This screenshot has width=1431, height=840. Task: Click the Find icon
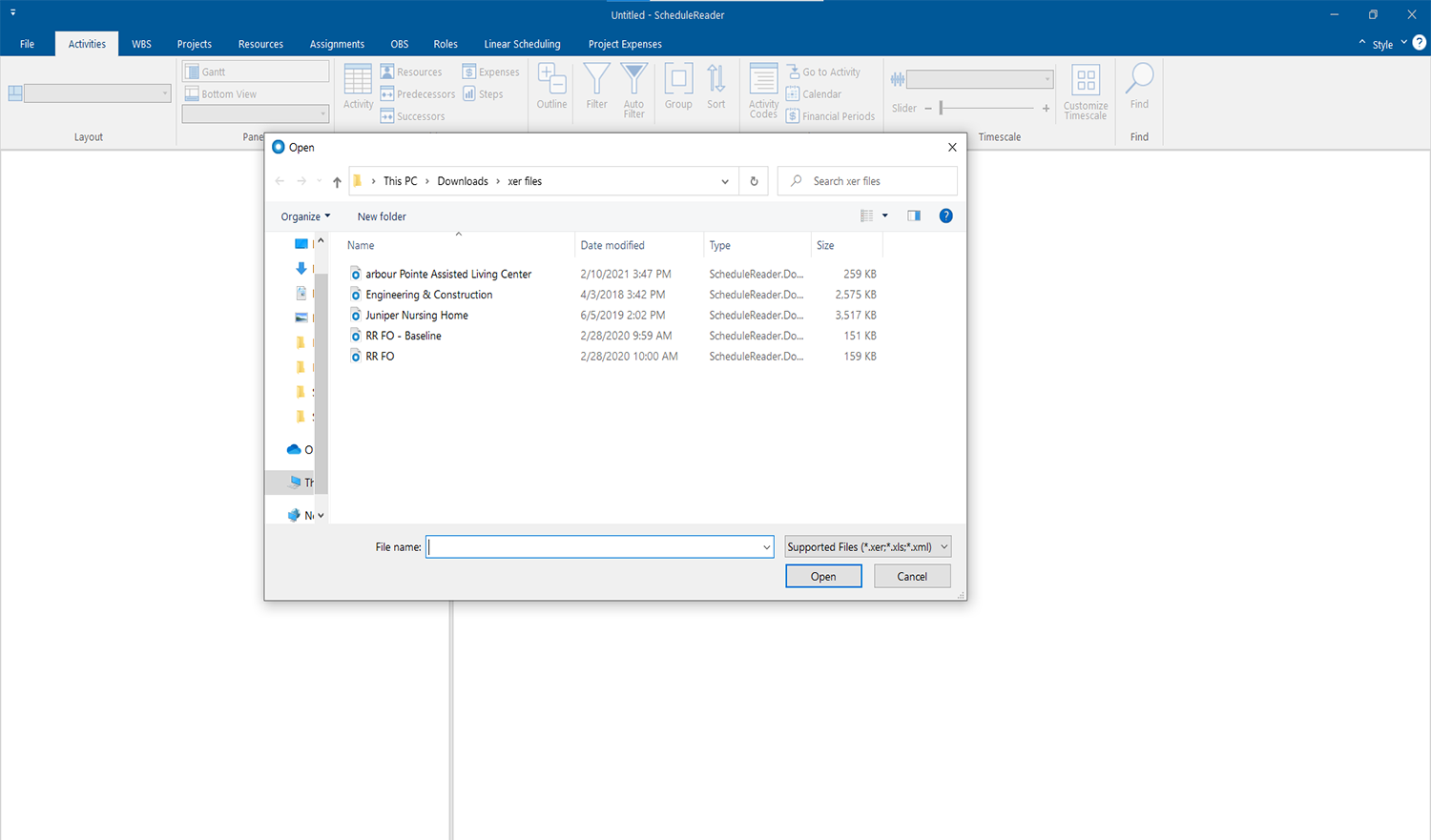tap(1138, 90)
